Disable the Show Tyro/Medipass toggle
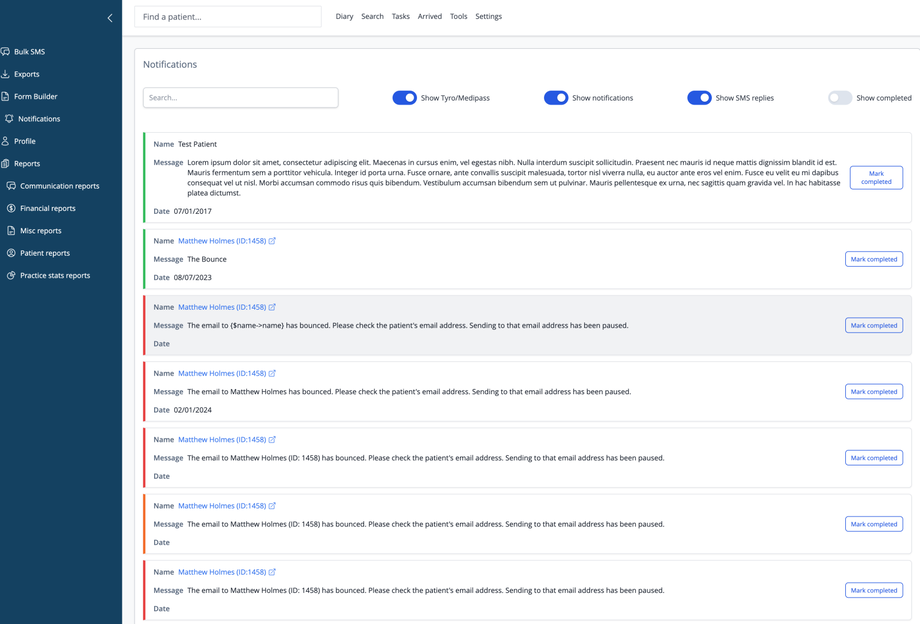The image size is (920, 624). [404, 98]
